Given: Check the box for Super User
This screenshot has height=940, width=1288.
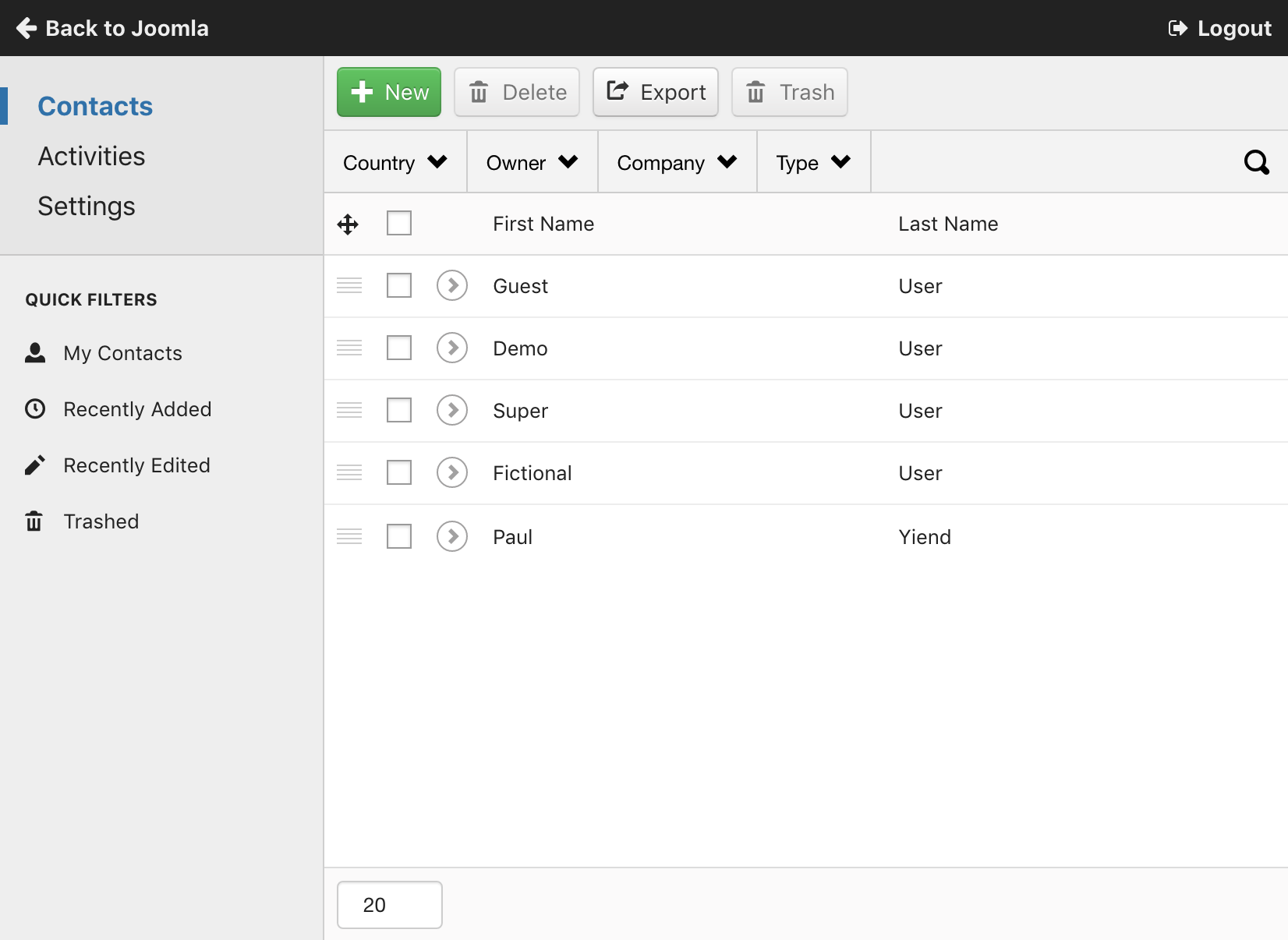Looking at the screenshot, I should pos(399,410).
